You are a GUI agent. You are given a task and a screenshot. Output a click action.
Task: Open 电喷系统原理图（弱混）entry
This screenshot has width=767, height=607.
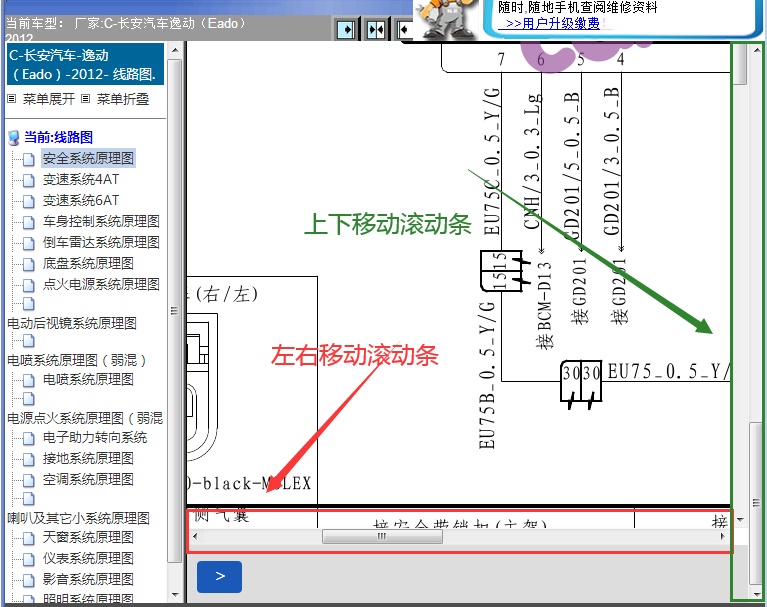[x=77, y=360]
